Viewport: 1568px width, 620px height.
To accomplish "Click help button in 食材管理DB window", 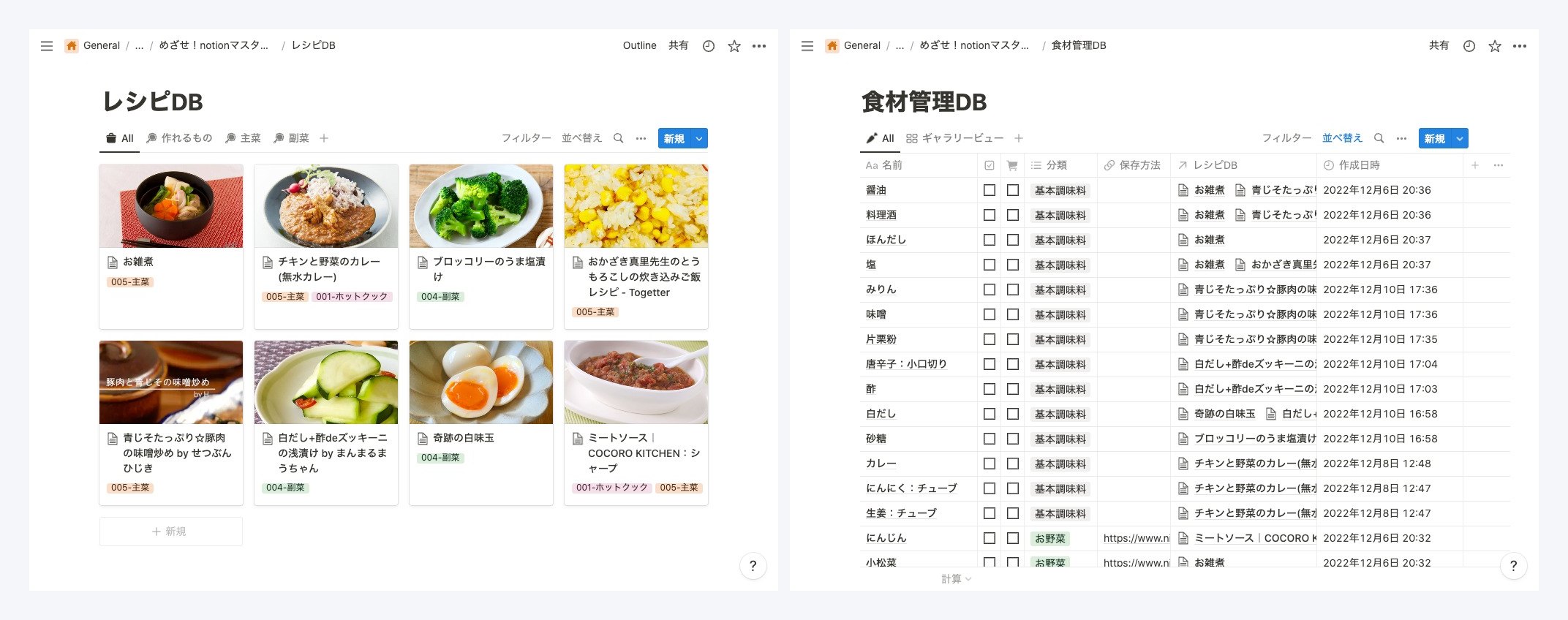I will pyautogui.click(x=1514, y=566).
